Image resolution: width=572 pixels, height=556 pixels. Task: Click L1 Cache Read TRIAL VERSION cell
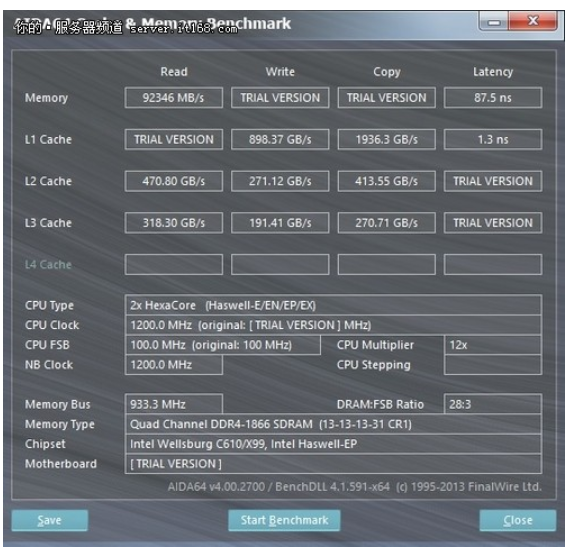pos(174,139)
